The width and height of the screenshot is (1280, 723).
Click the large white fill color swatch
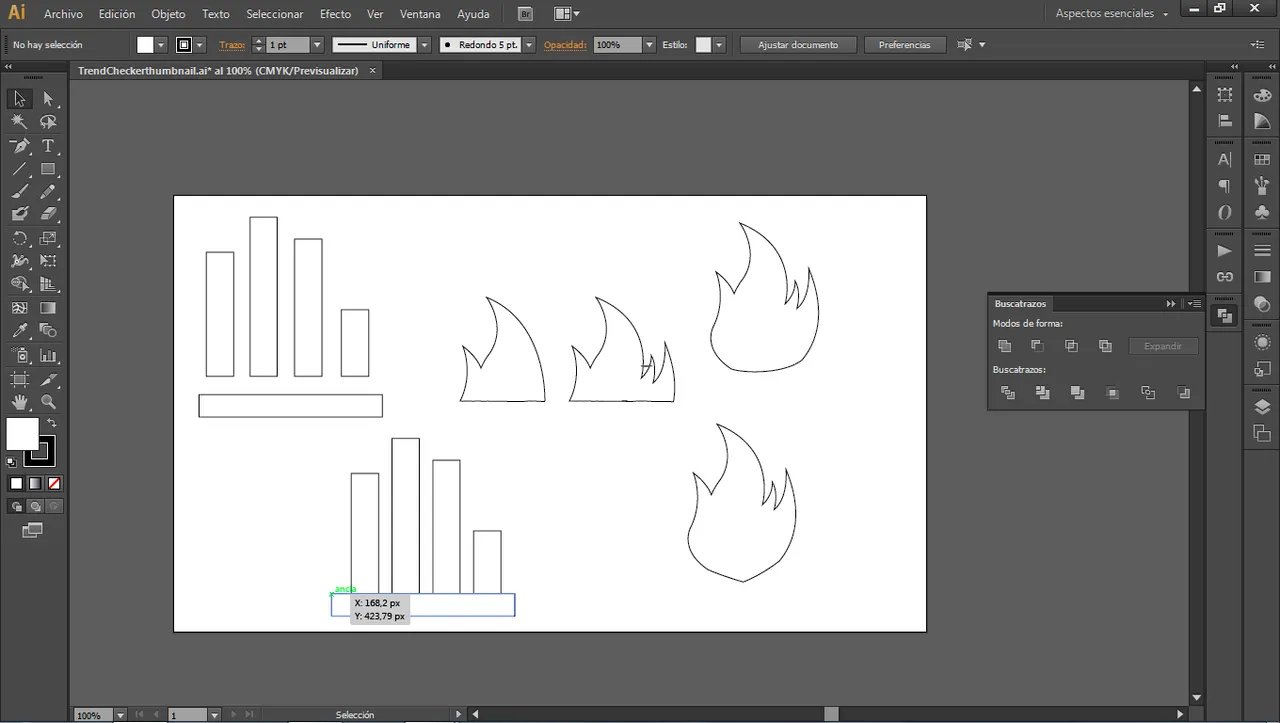[22, 434]
